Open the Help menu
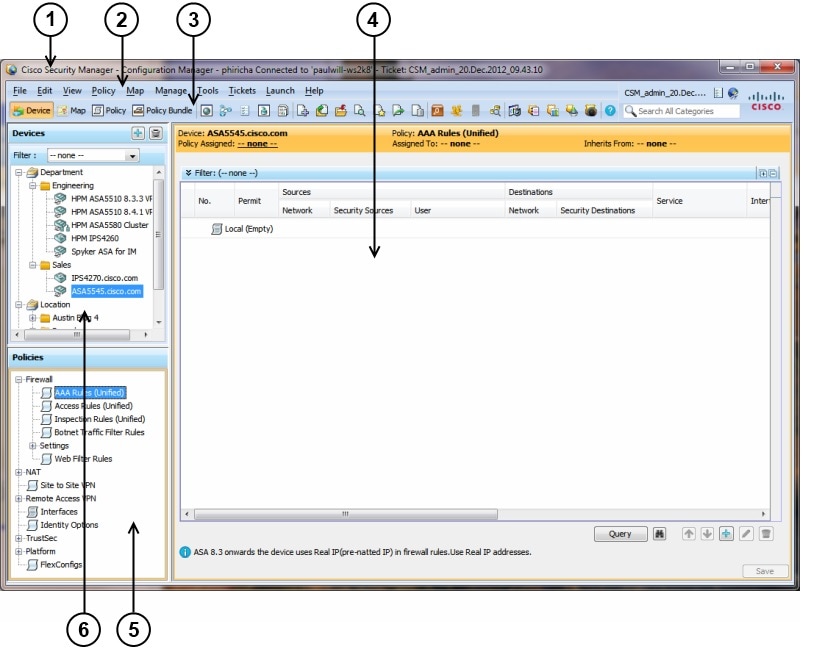Image resolution: width=819 pixels, height=650 pixels. pos(314,90)
